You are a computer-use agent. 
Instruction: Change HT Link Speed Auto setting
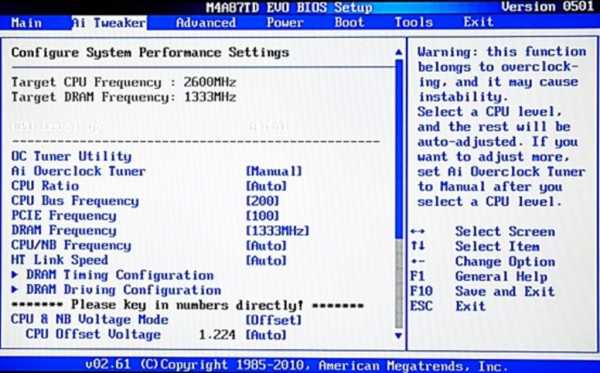point(266,261)
